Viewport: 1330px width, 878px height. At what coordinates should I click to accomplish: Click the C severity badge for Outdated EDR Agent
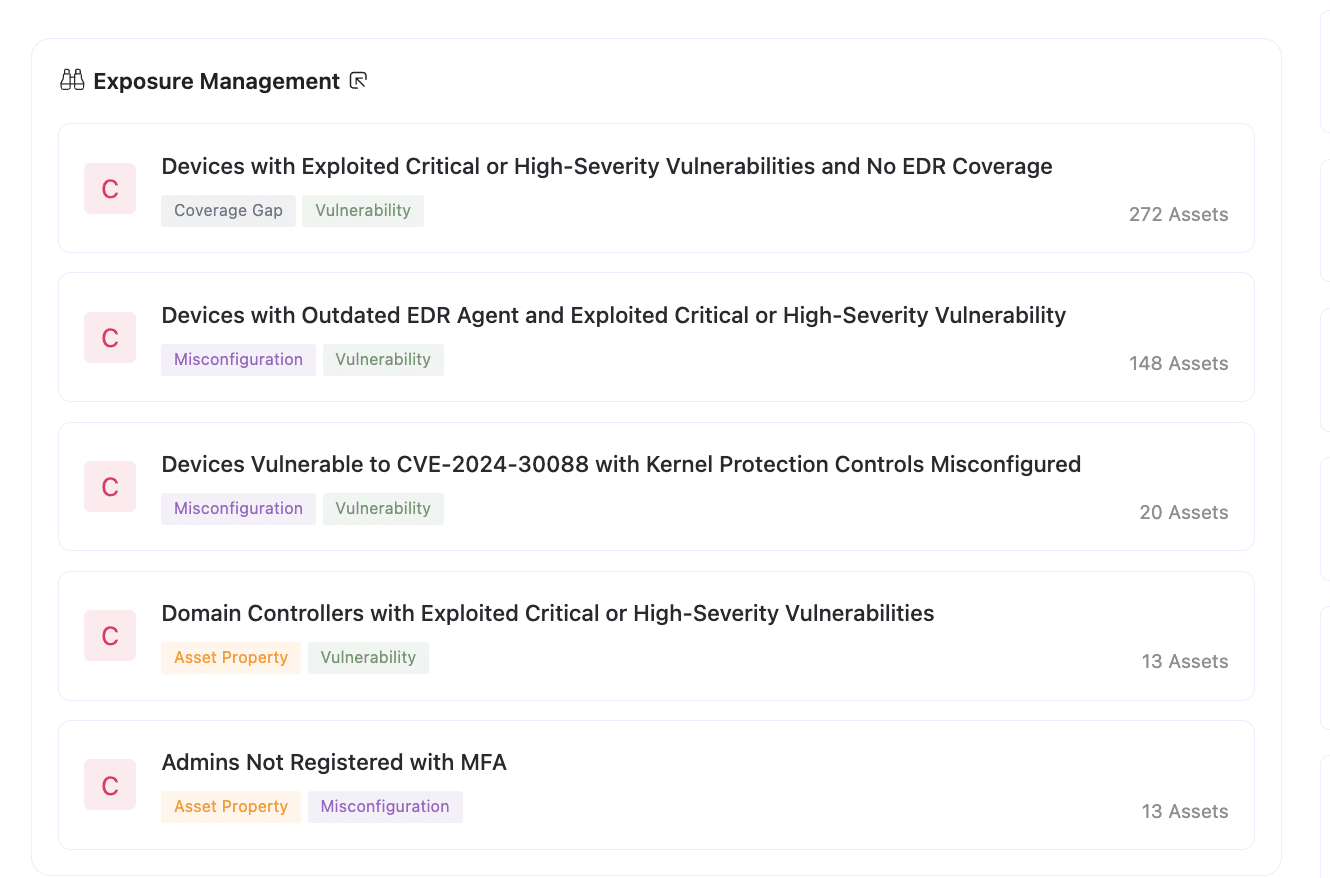[x=110, y=338]
